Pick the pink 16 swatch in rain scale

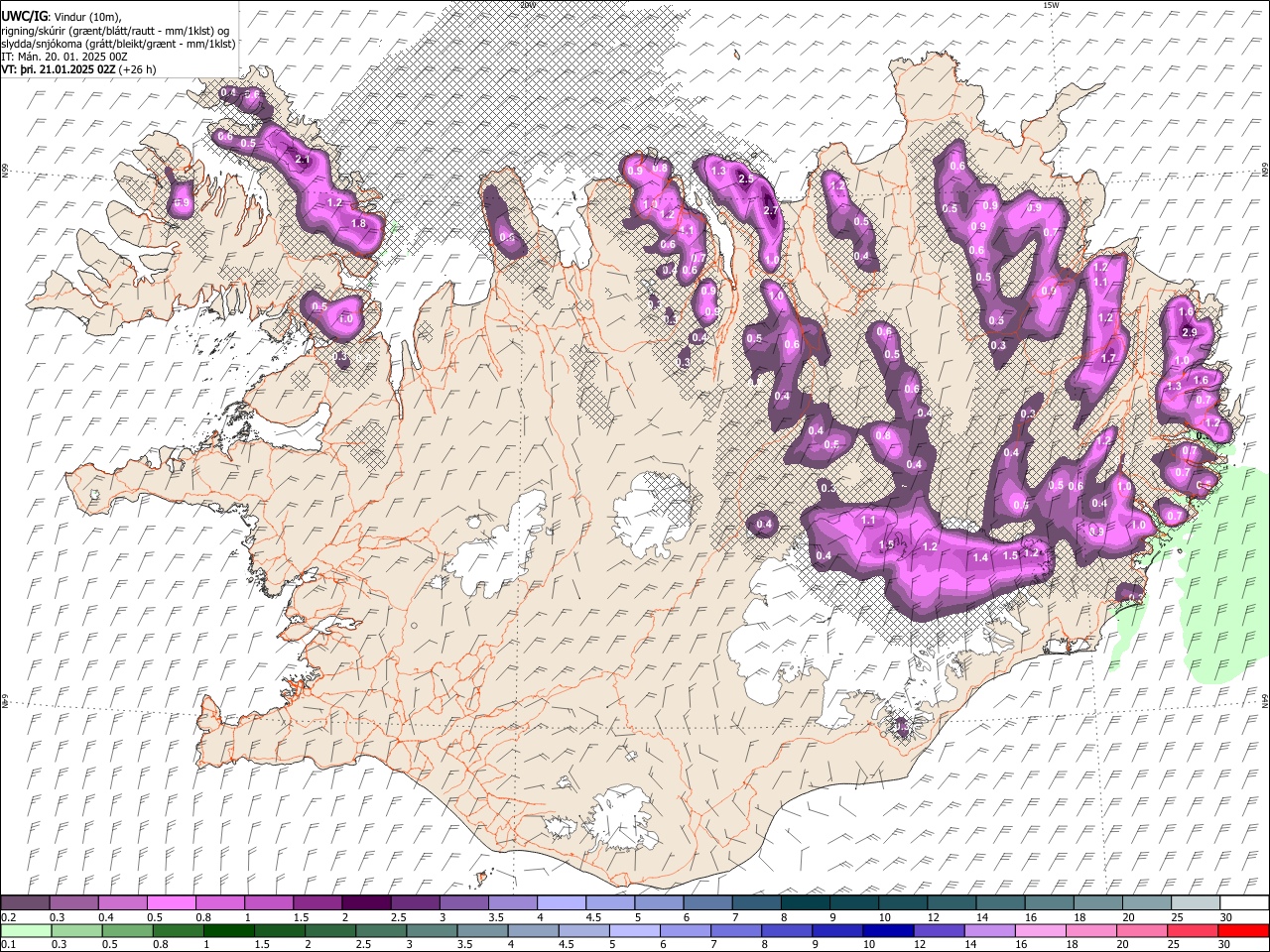point(1042,931)
